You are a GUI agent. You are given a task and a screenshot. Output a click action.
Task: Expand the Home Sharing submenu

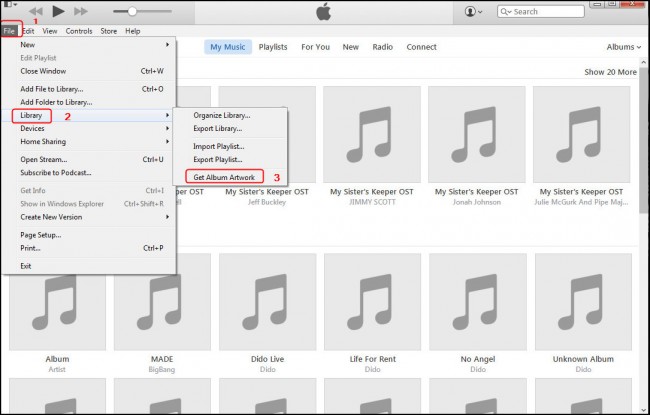(95, 141)
